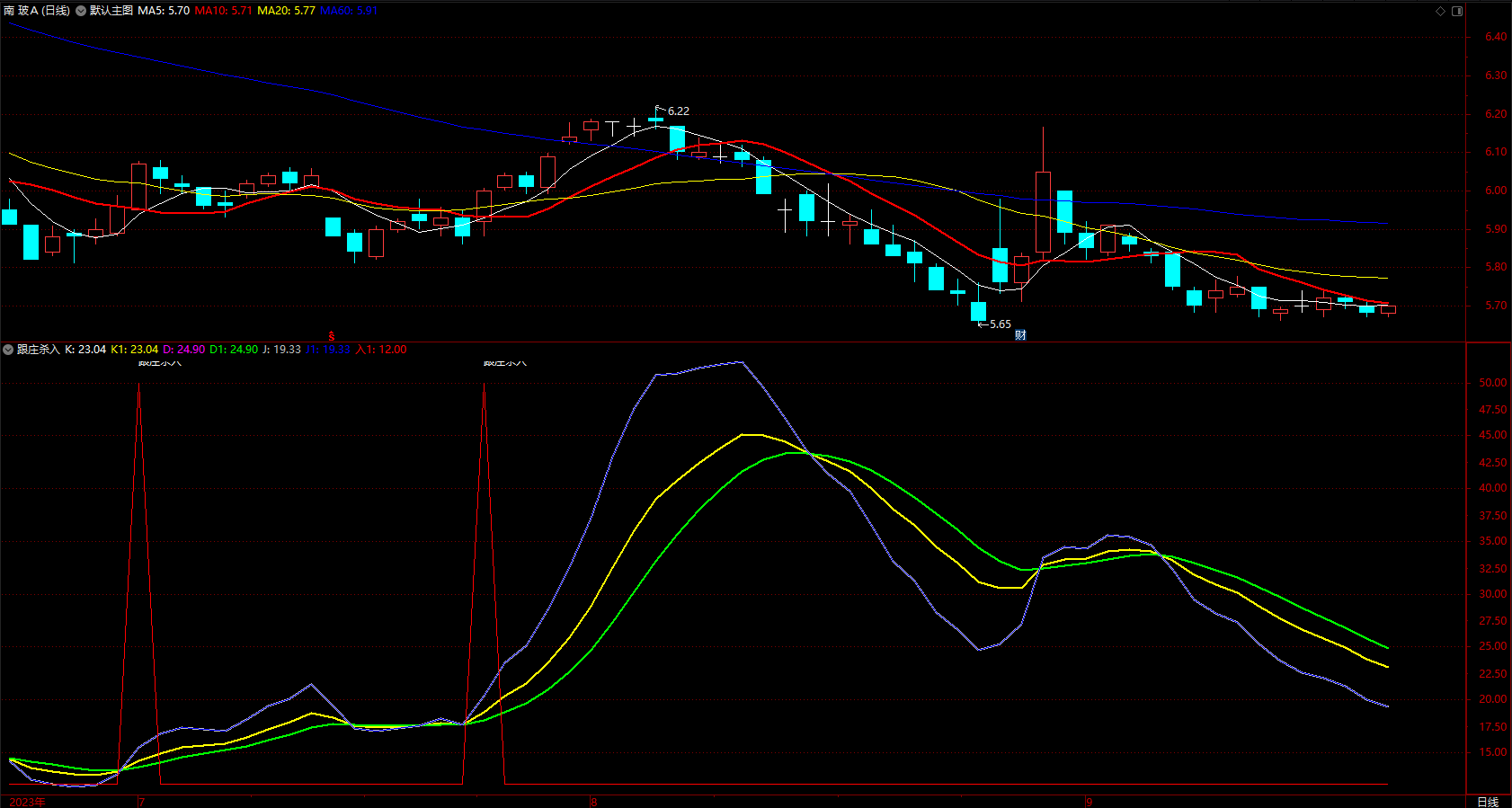Click the D1: 24.90 green value

(x=234, y=350)
